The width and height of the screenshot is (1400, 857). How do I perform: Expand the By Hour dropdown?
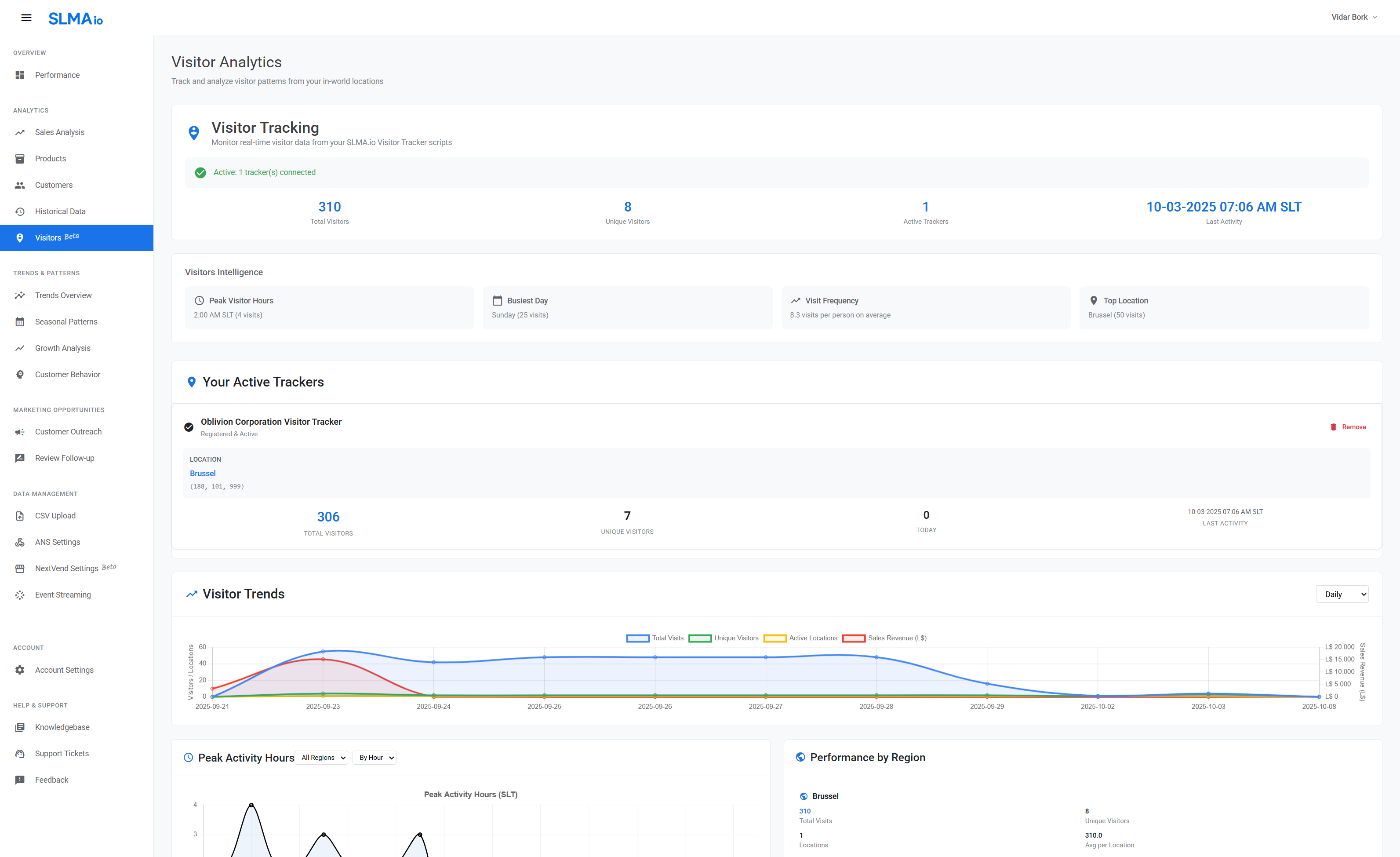pyautogui.click(x=375, y=758)
